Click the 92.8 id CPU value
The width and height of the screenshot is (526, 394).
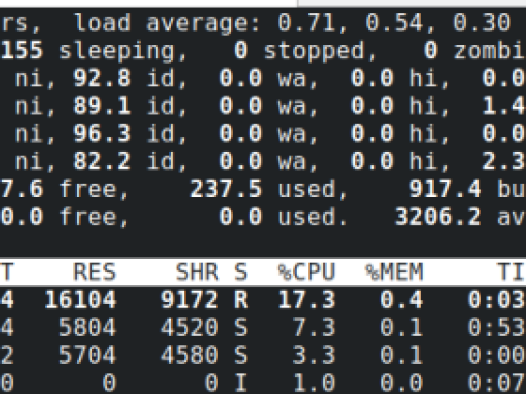point(102,78)
